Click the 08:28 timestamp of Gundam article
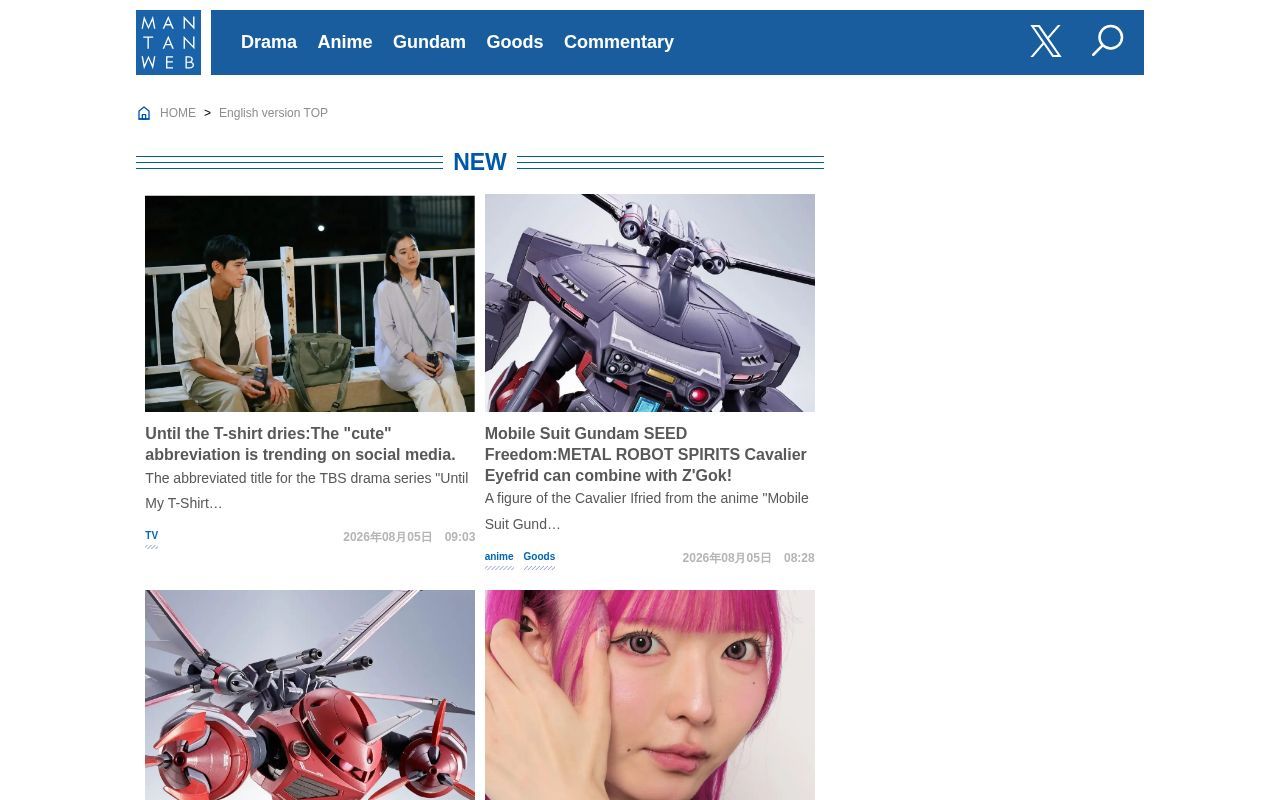Viewport: 1280px width, 800px height. coord(799,558)
